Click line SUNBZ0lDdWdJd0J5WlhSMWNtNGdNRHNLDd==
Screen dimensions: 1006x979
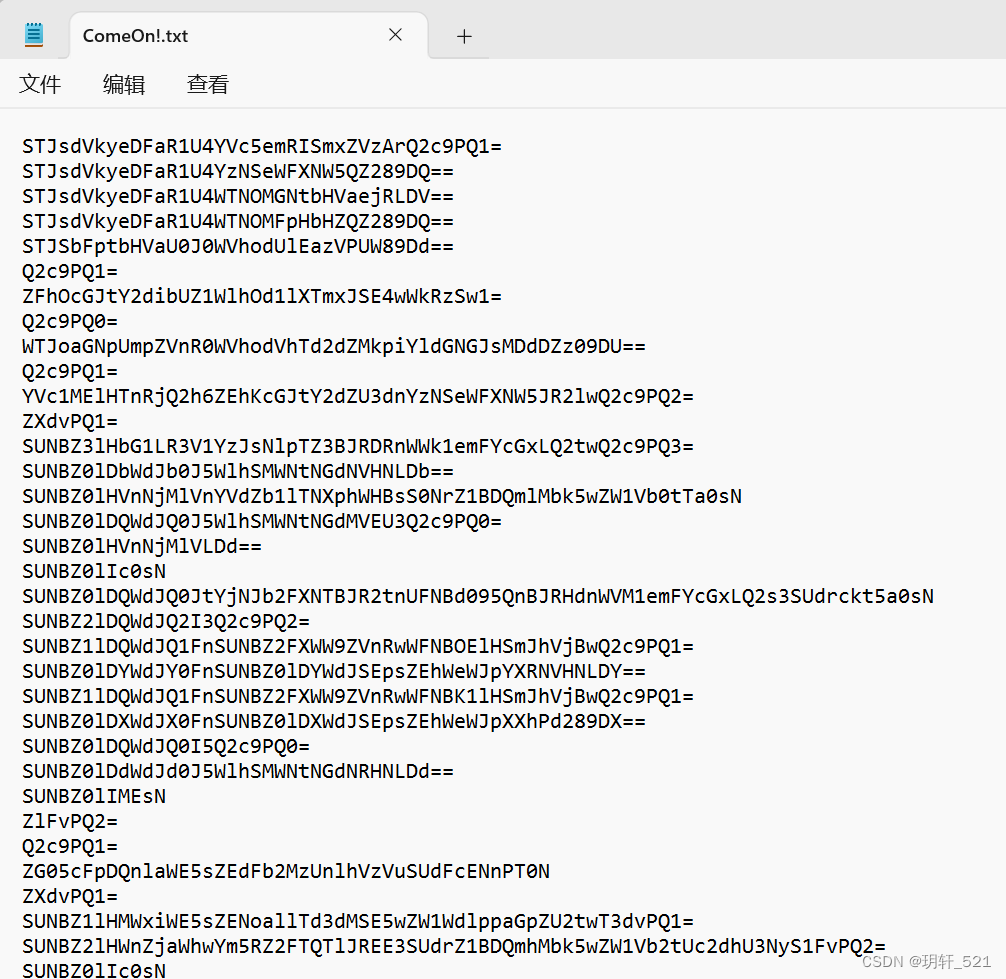coord(238,772)
